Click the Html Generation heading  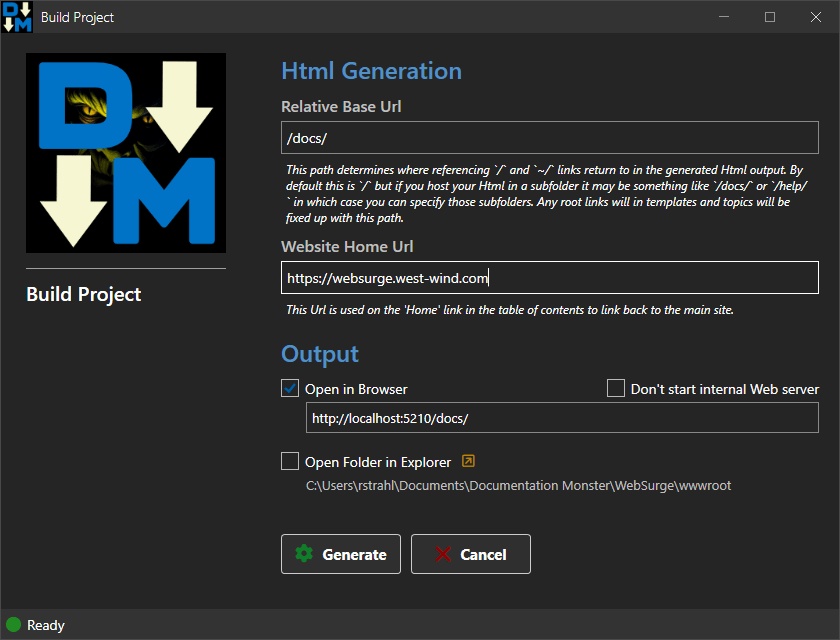(x=371, y=71)
